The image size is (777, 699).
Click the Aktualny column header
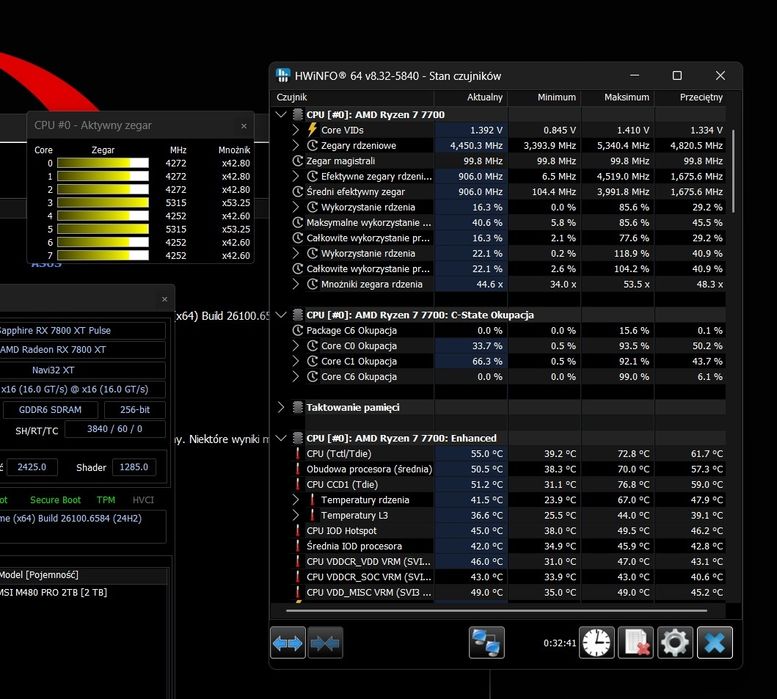pos(471,97)
